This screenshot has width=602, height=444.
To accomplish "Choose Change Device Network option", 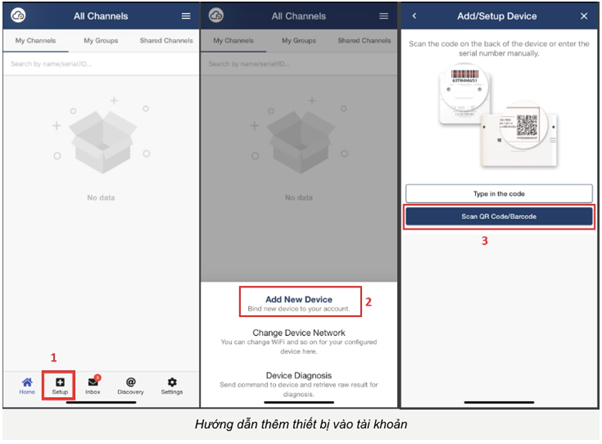I will (x=299, y=341).
